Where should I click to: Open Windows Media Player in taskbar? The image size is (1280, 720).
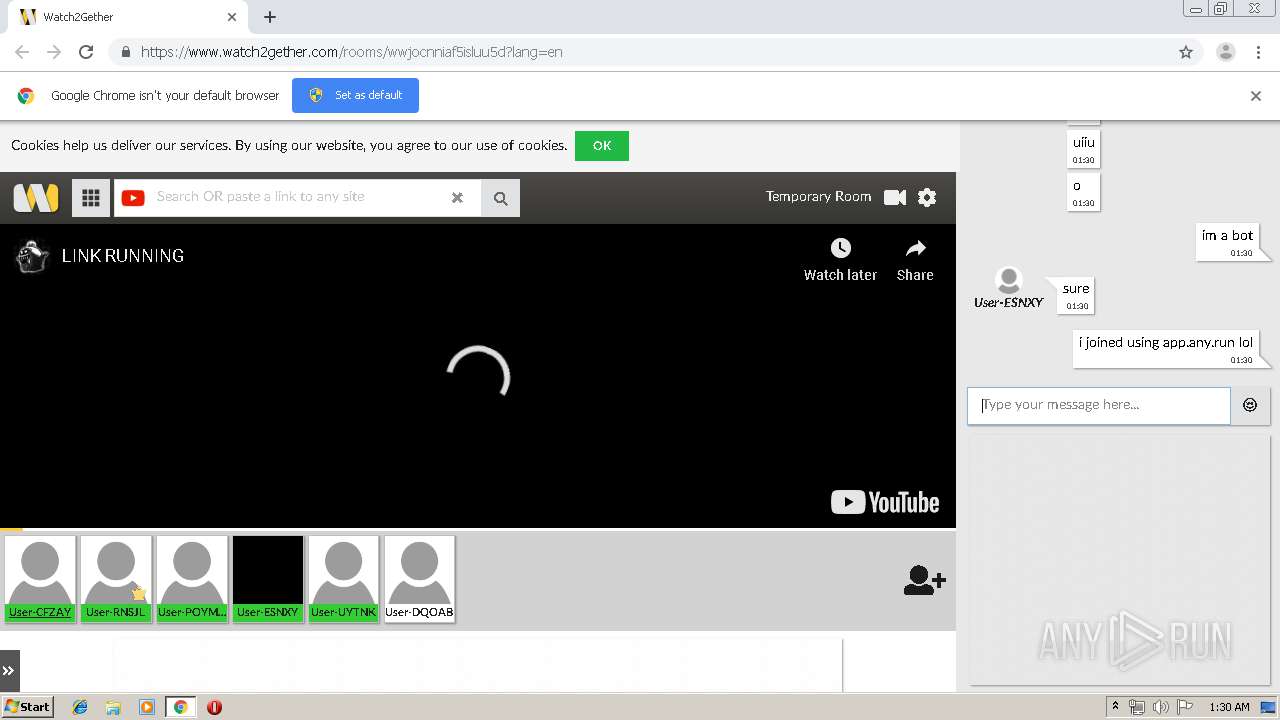click(x=147, y=707)
